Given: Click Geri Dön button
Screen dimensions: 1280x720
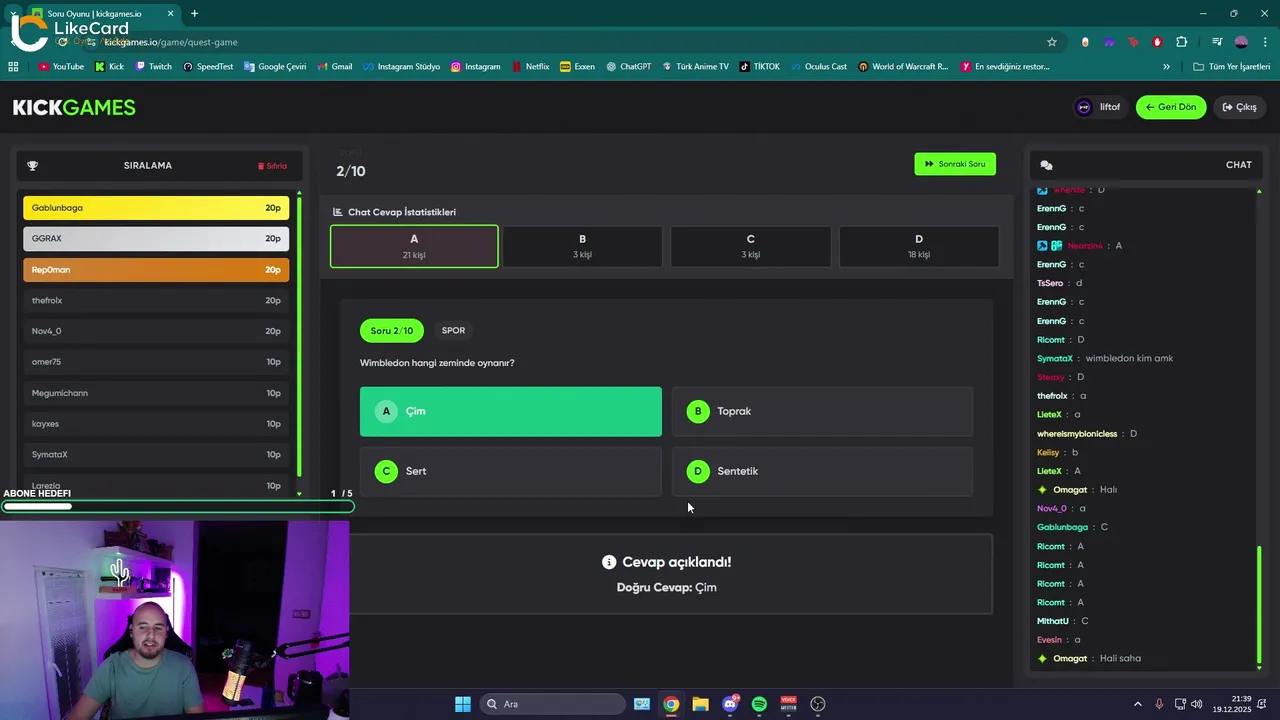Looking at the screenshot, I should coord(1171,107).
